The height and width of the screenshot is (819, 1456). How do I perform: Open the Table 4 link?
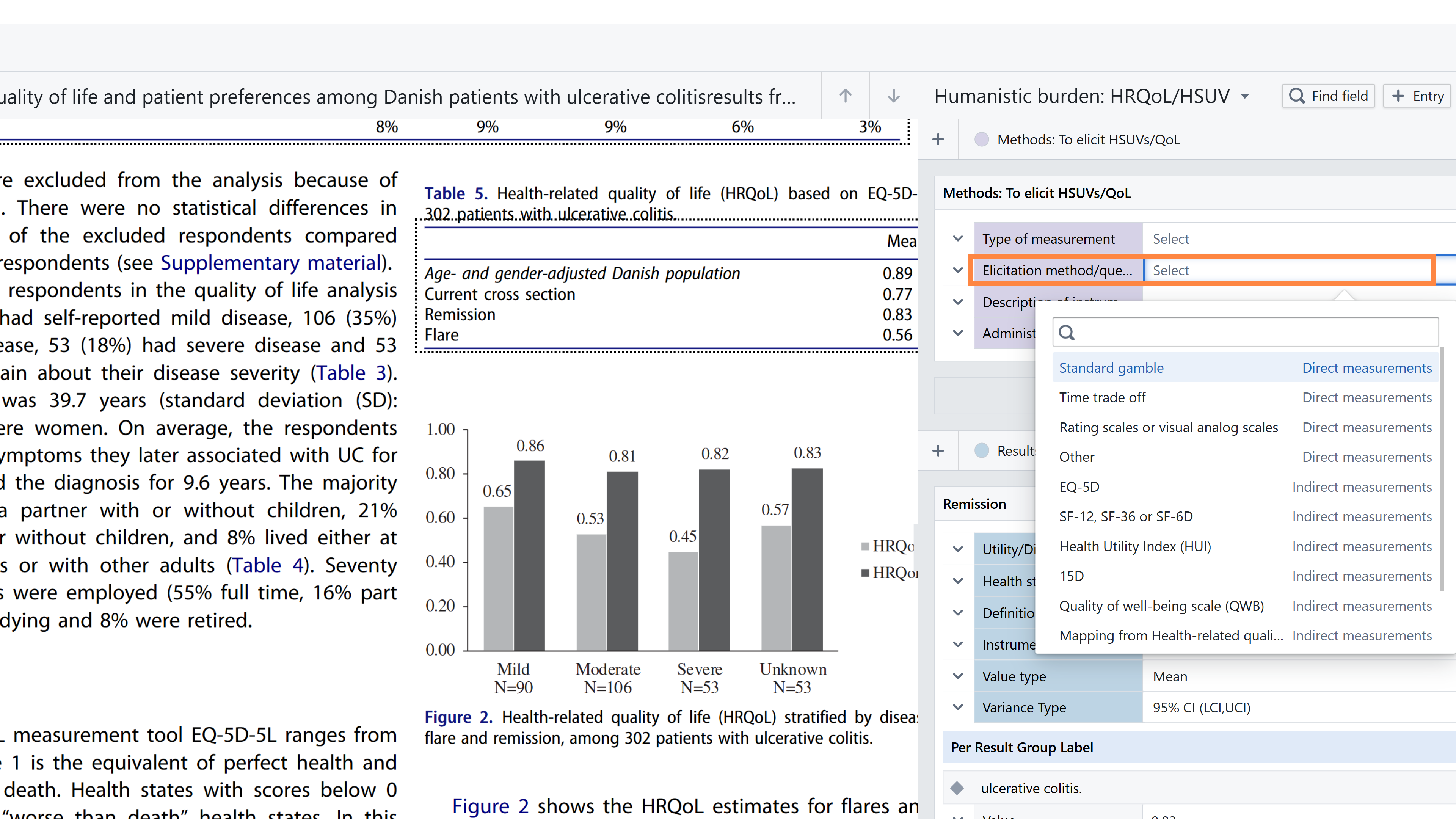point(268,565)
